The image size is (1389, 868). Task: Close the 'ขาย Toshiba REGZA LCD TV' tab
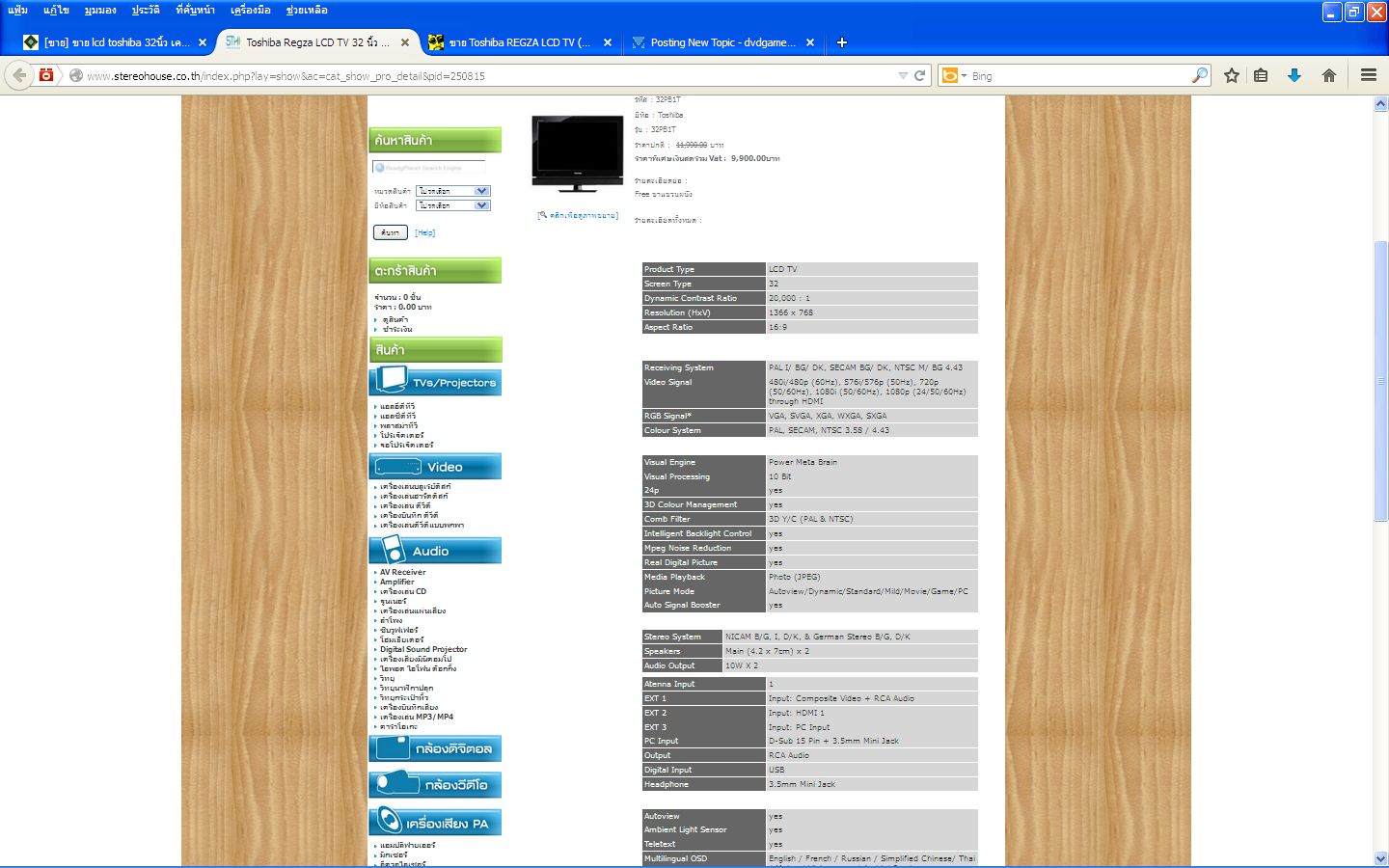[x=608, y=42]
